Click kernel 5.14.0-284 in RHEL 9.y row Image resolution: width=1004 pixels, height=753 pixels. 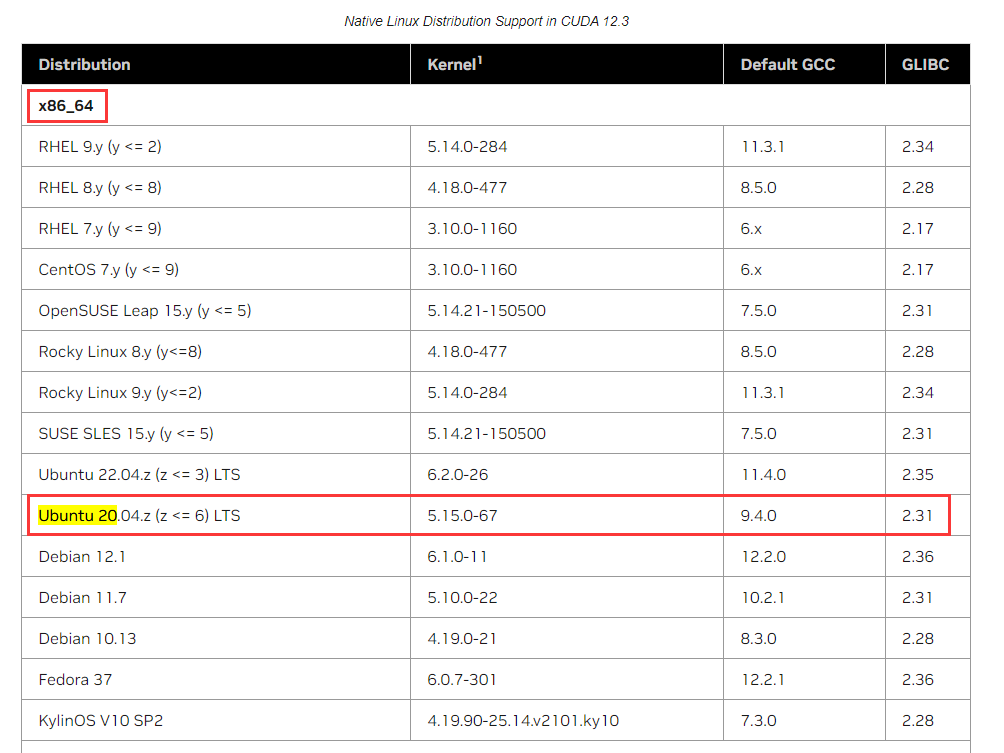tap(467, 147)
